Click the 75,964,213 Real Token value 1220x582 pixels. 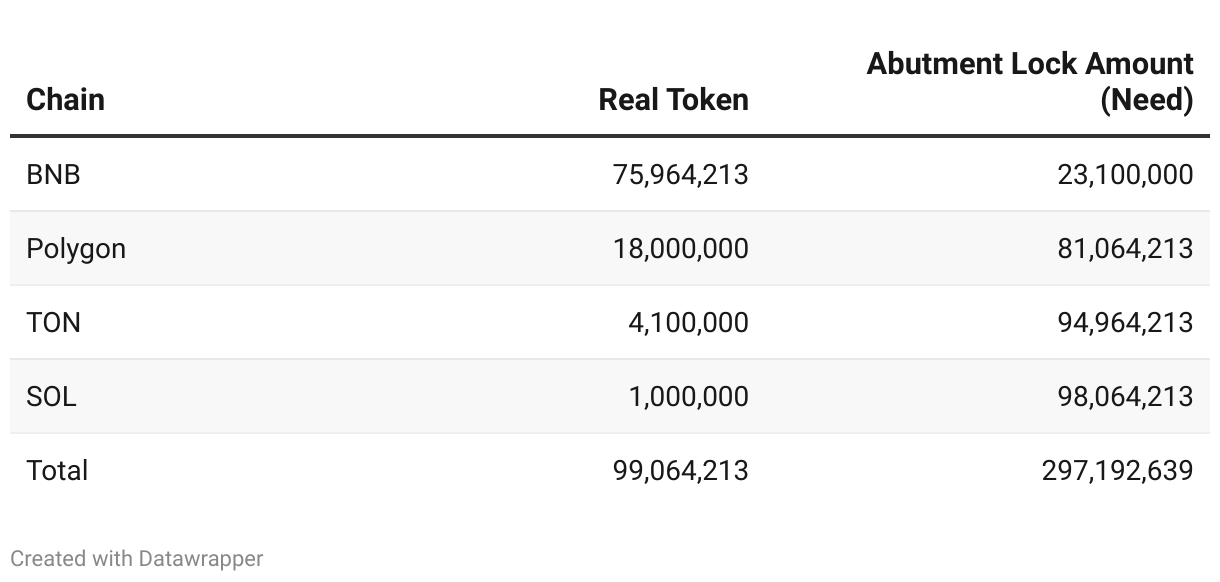coord(680,175)
